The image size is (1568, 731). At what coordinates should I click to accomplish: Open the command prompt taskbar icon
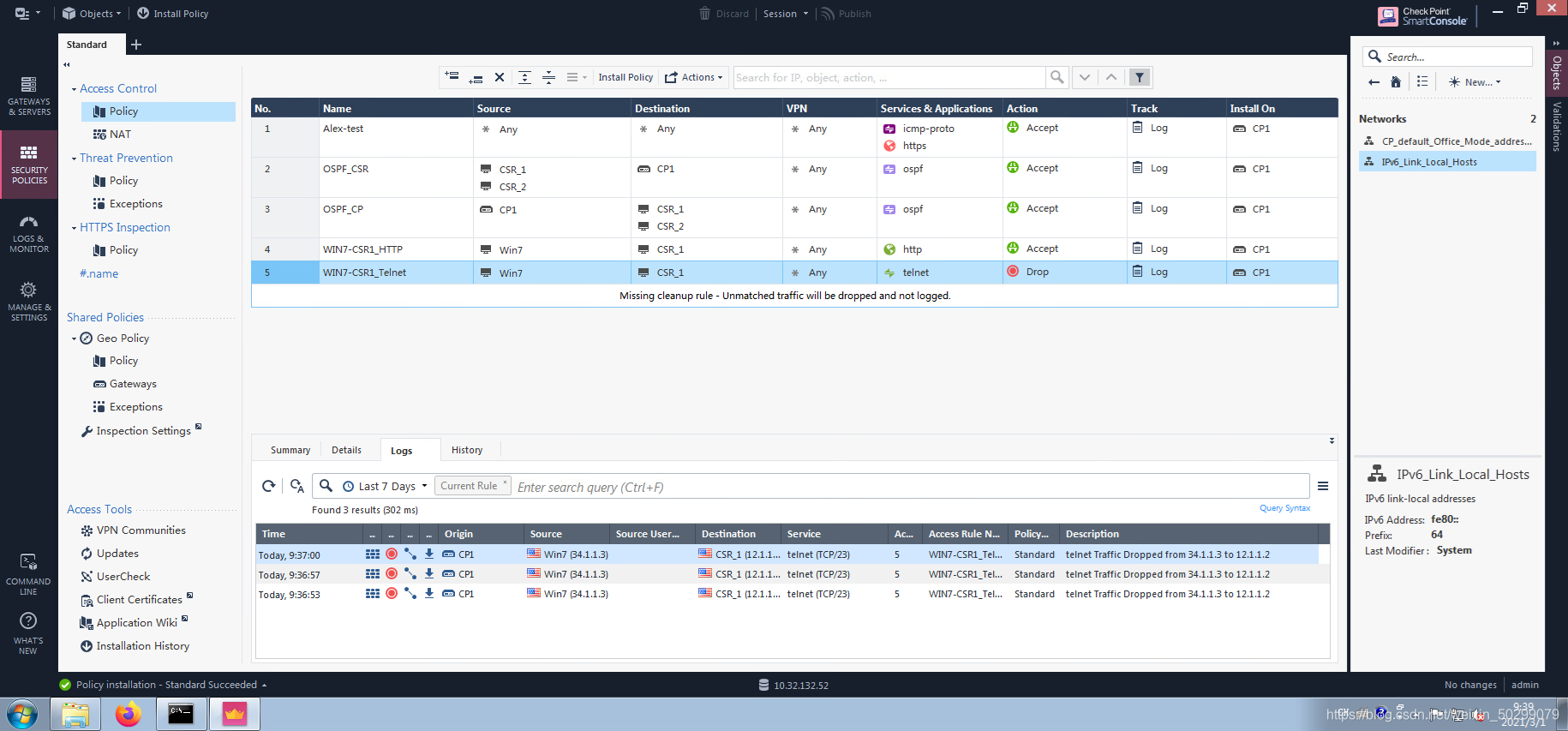181,714
